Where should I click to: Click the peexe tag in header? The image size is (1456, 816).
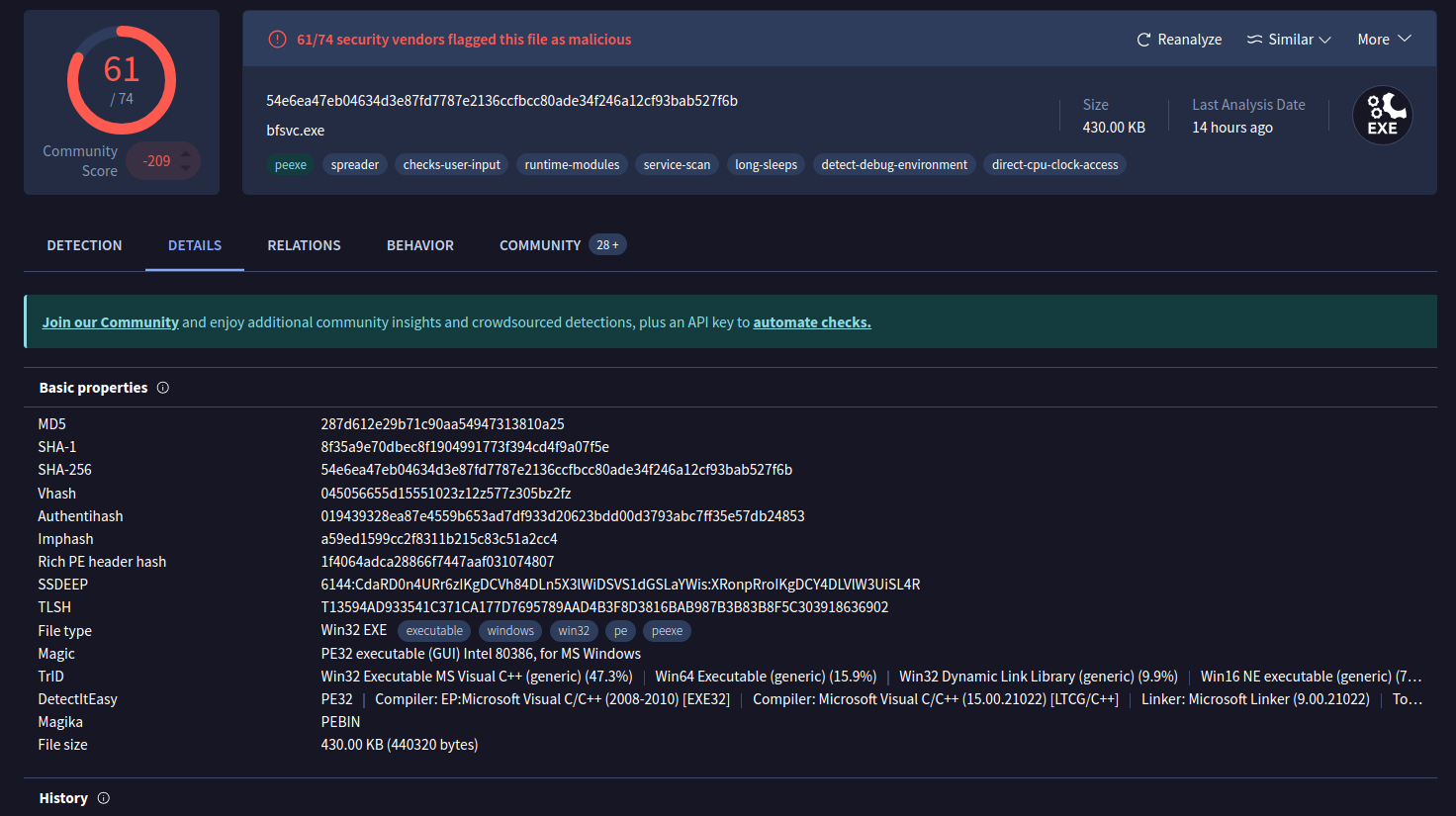pos(291,165)
